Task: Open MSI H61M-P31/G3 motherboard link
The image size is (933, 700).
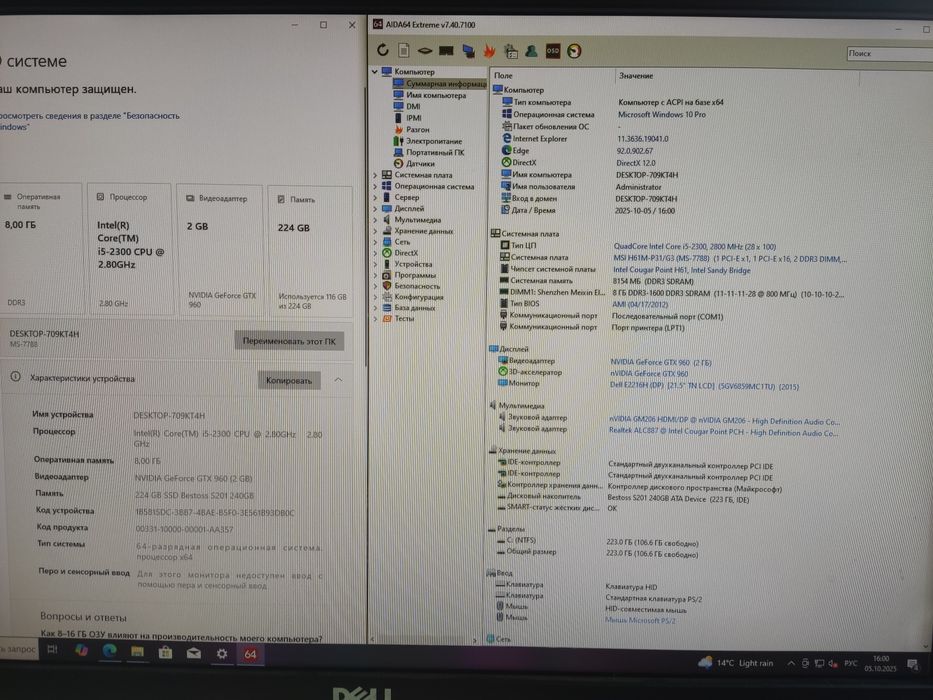Action: pos(730,258)
